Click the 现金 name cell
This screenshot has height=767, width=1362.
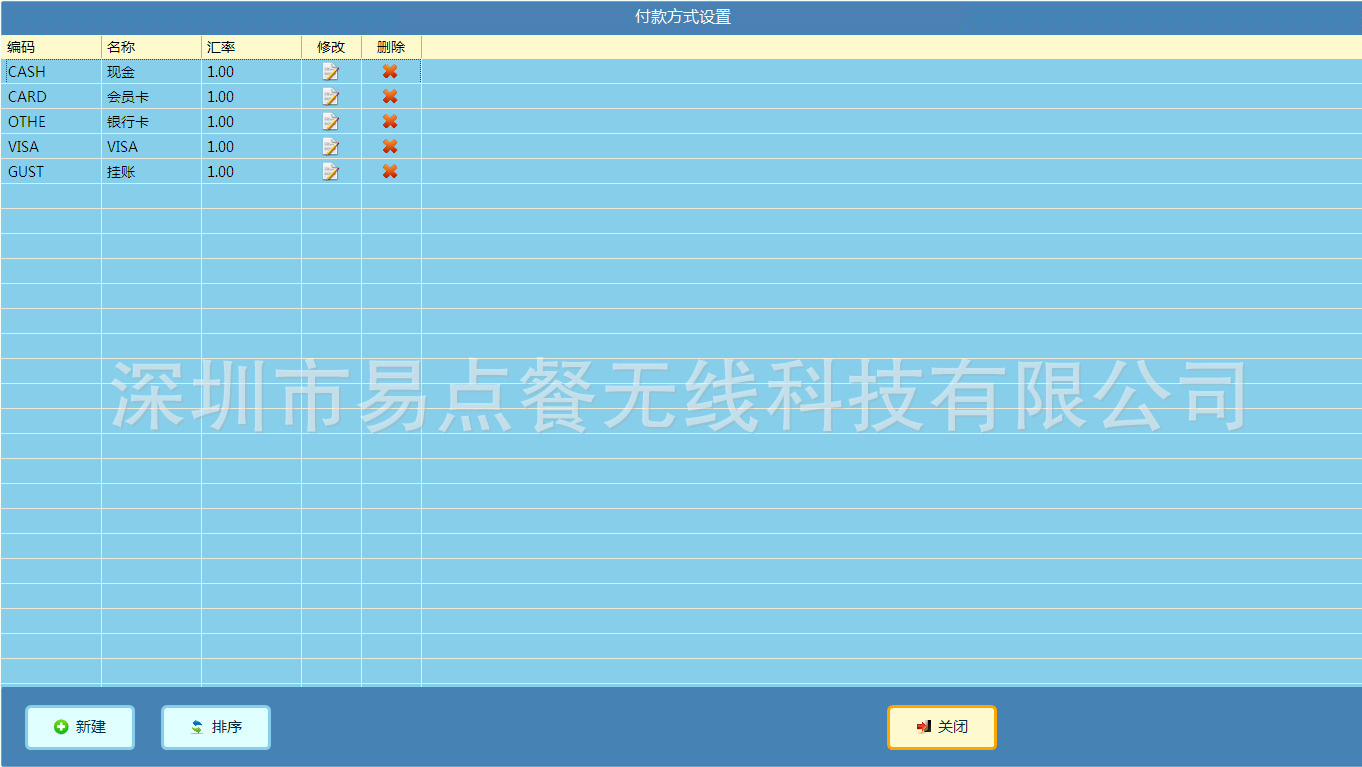coord(151,72)
